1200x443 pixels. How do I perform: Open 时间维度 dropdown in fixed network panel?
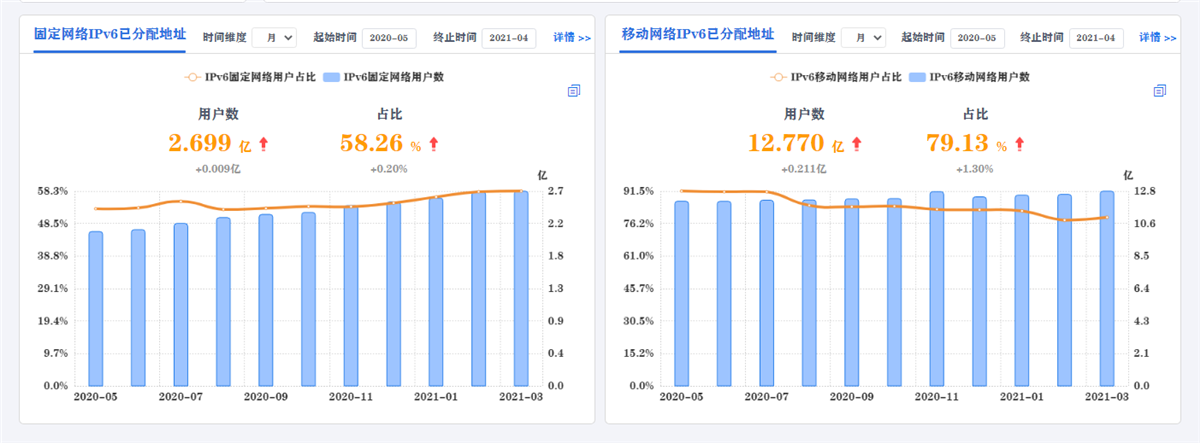point(274,37)
